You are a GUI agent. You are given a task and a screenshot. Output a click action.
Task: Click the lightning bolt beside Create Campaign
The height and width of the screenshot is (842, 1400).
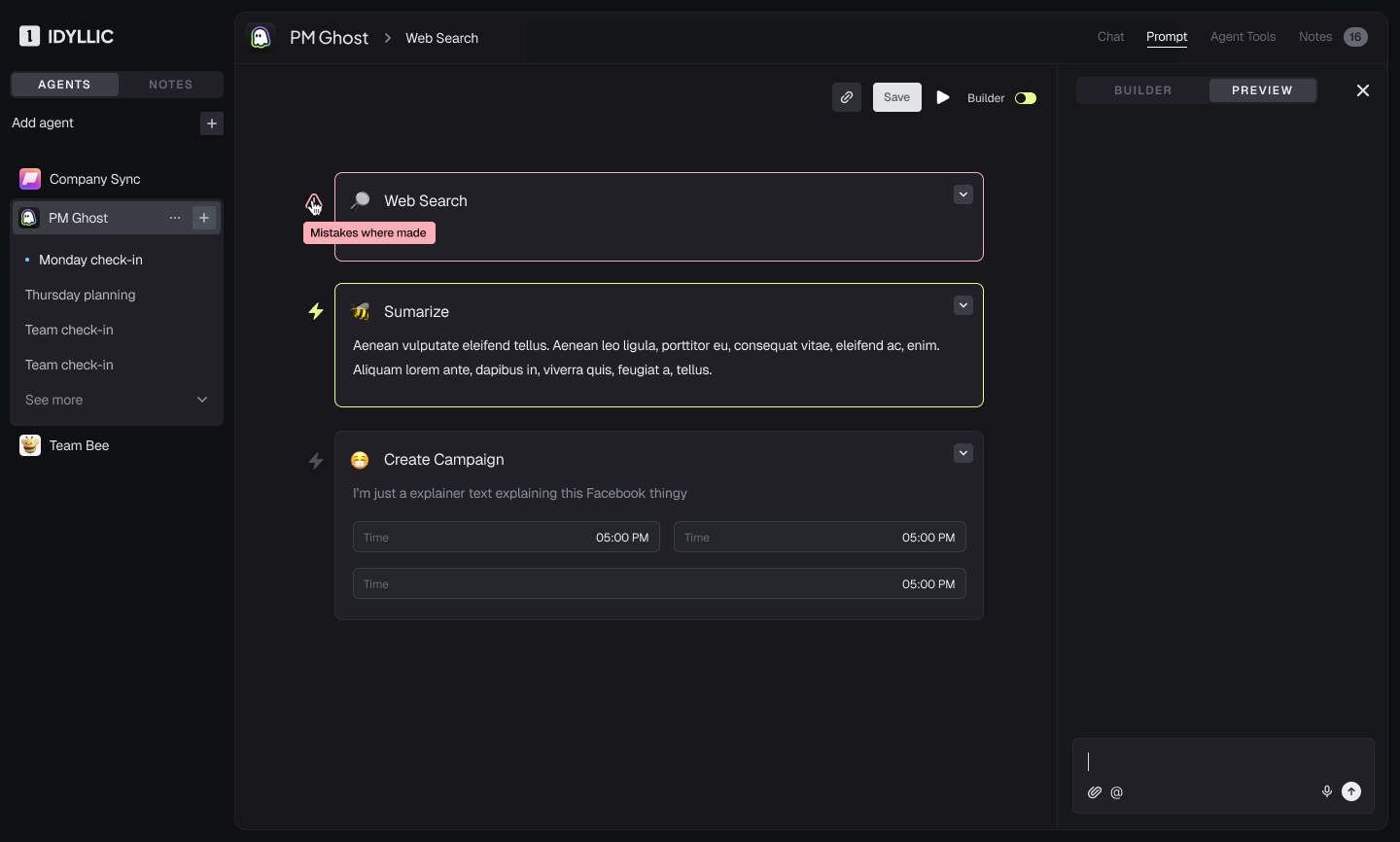click(x=316, y=461)
